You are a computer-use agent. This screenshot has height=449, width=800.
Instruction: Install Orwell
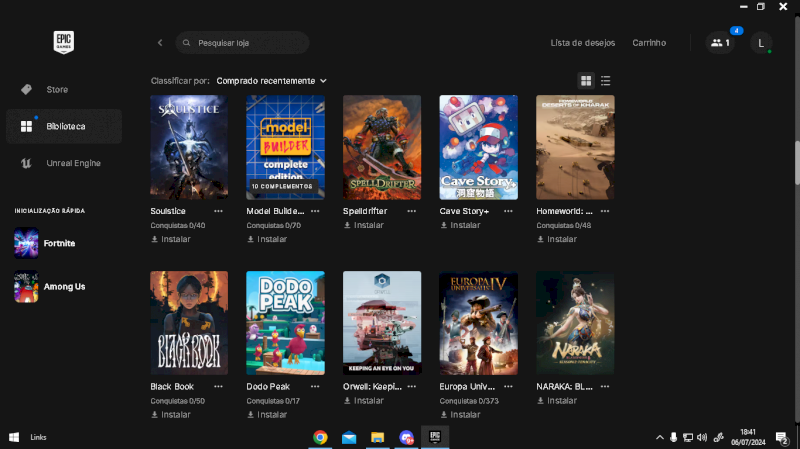[363, 401]
